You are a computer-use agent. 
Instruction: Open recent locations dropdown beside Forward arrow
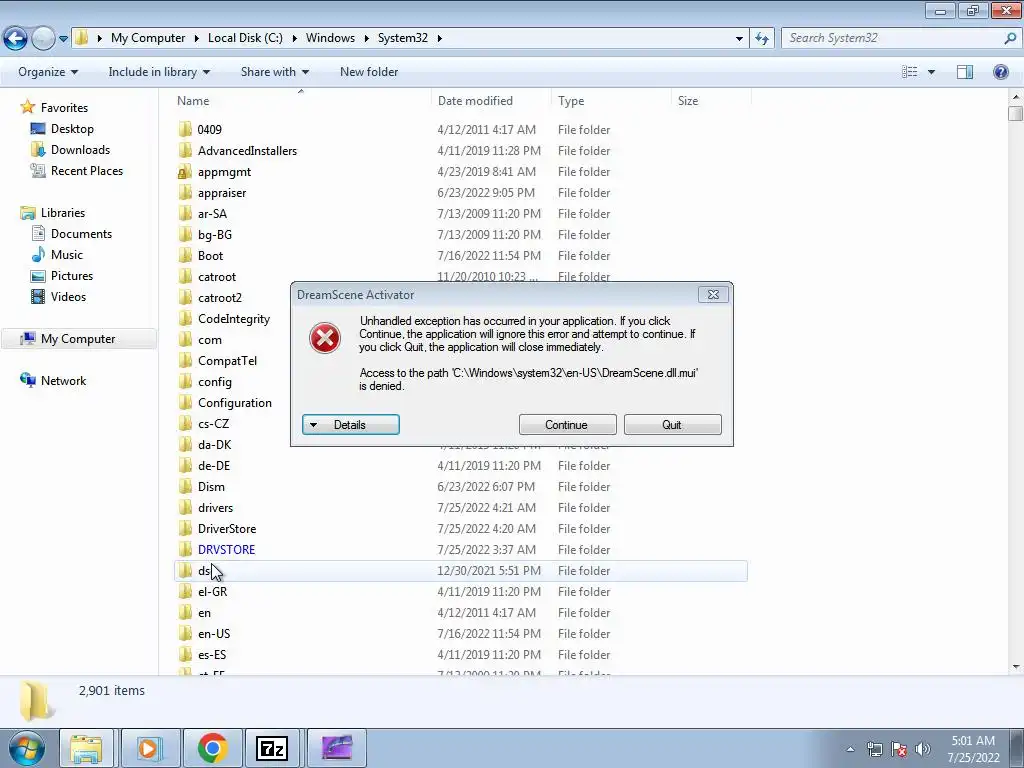click(63, 39)
